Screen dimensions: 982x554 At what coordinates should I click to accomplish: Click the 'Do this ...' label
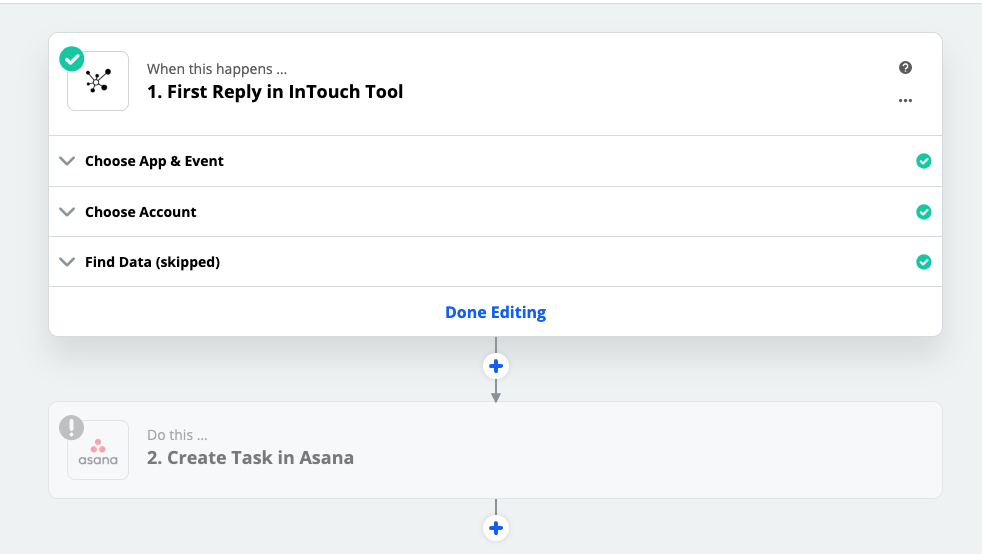[x=177, y=435]
